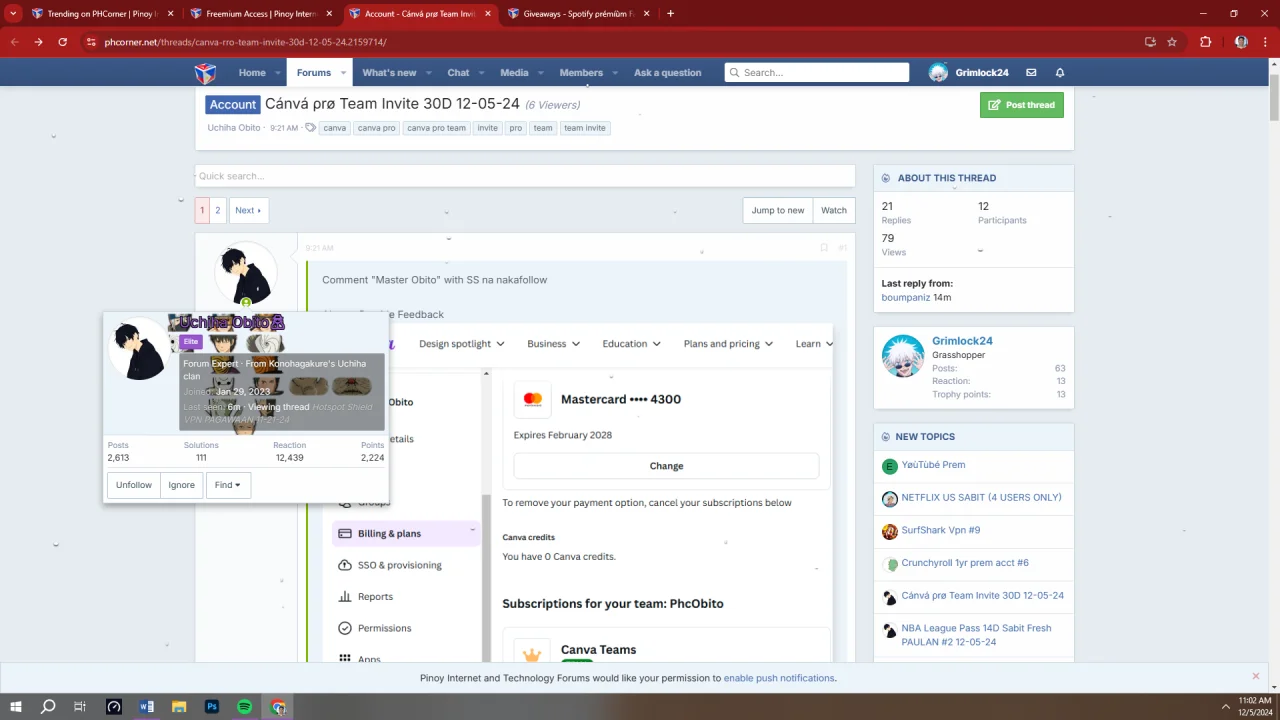Screen dimensions: 1280x720
Task: Click Jump to new
Action: tap(778, 210)
